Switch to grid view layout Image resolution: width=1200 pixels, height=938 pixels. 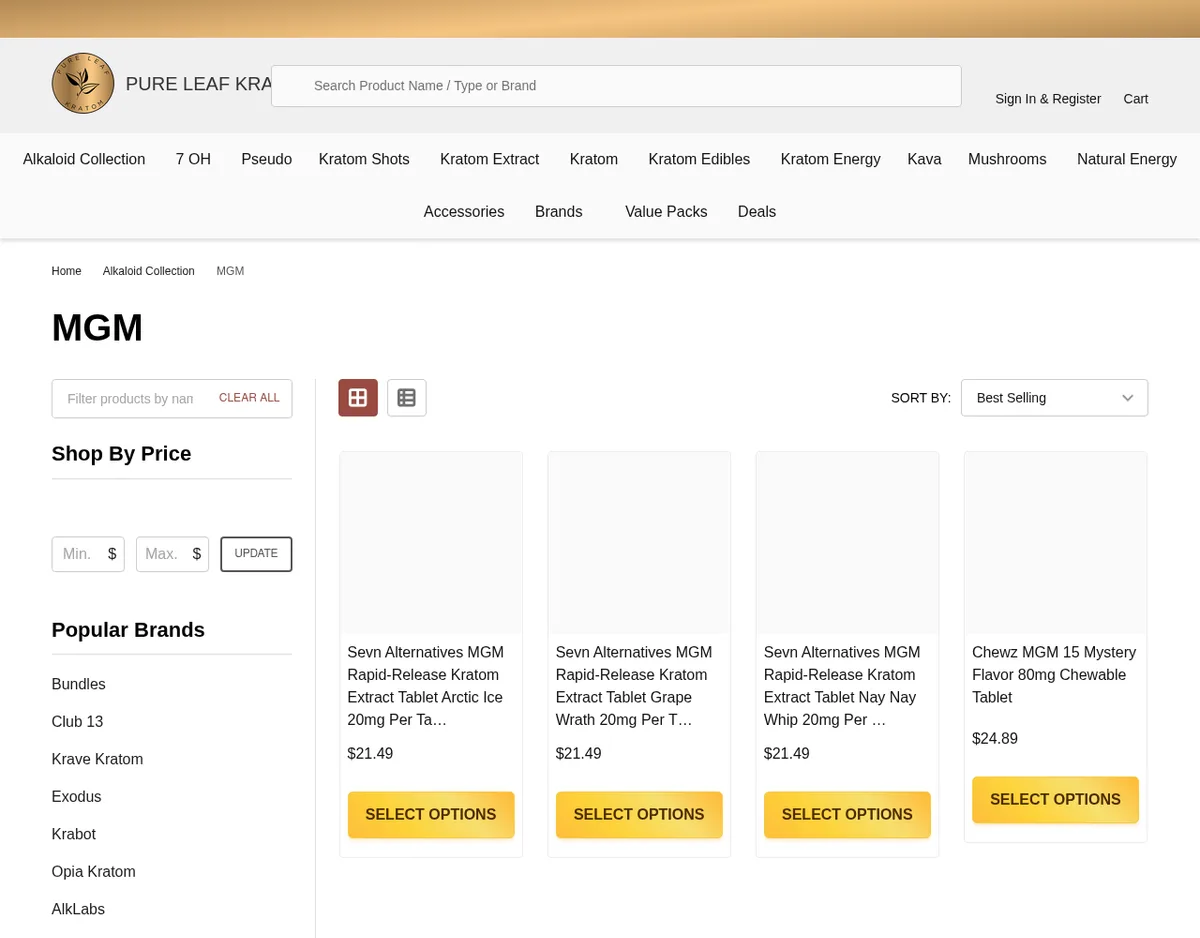pyautogui.click(x=358, y=398)
